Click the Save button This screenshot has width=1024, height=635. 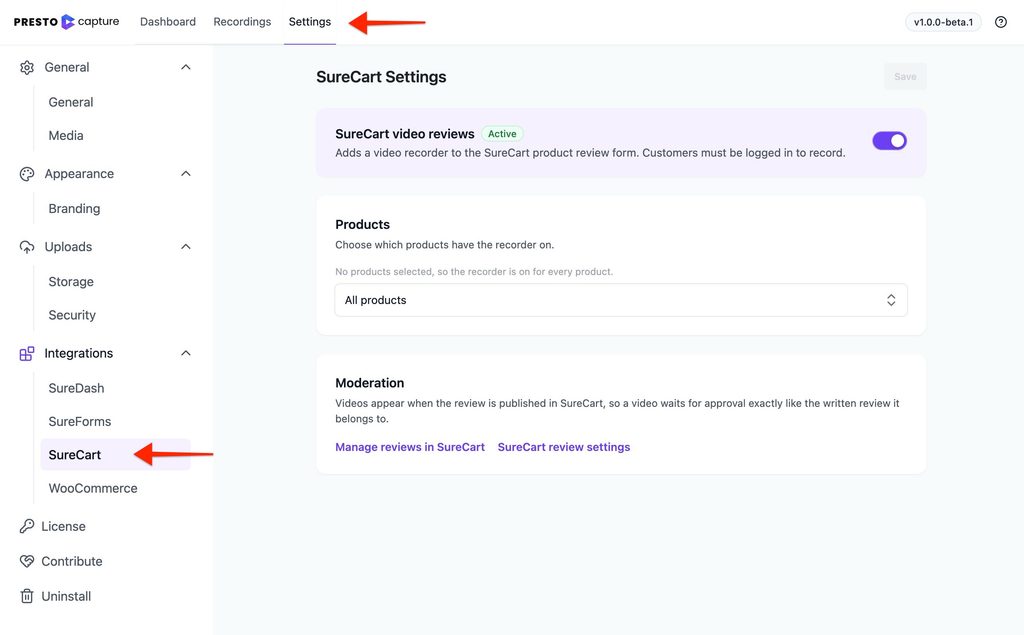(x=905, y=76)
